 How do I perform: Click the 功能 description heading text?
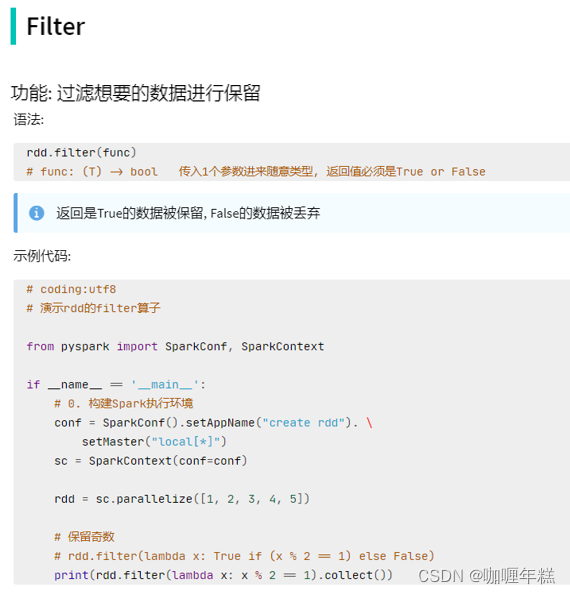coord(135,93)
